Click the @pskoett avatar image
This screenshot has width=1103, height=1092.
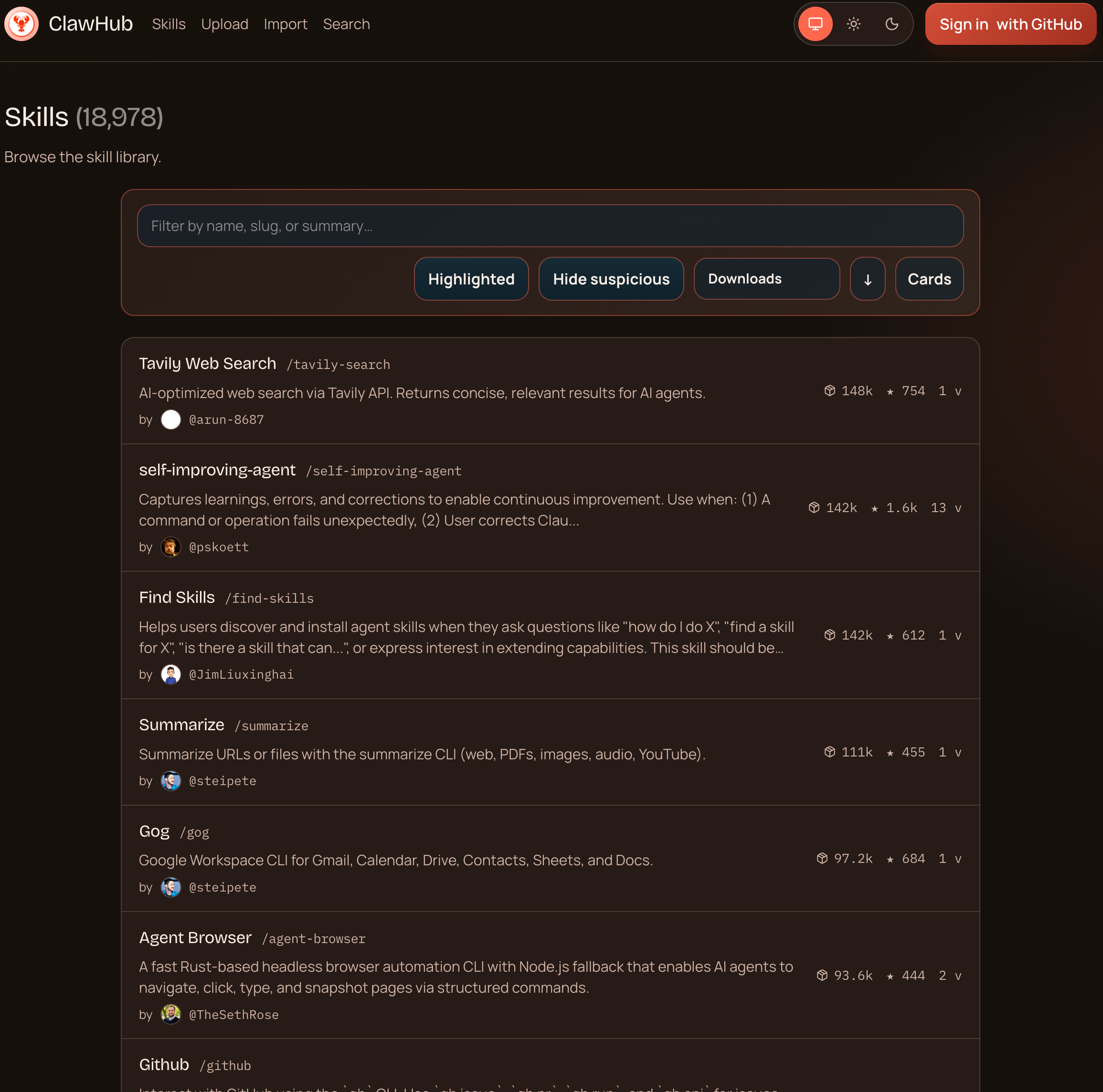pos(171,546)
